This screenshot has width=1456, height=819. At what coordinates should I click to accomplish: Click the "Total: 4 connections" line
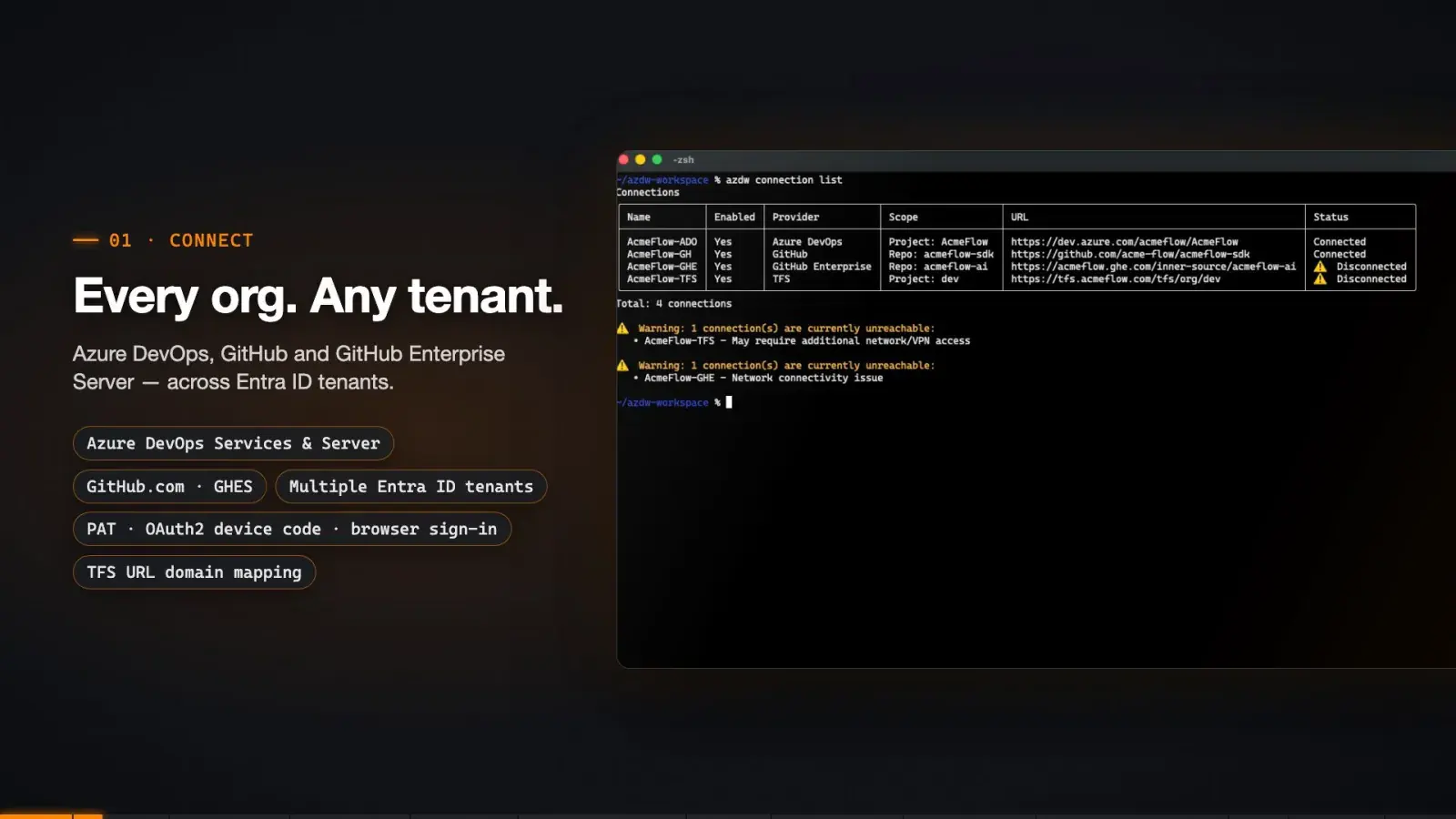coord(674,304)
